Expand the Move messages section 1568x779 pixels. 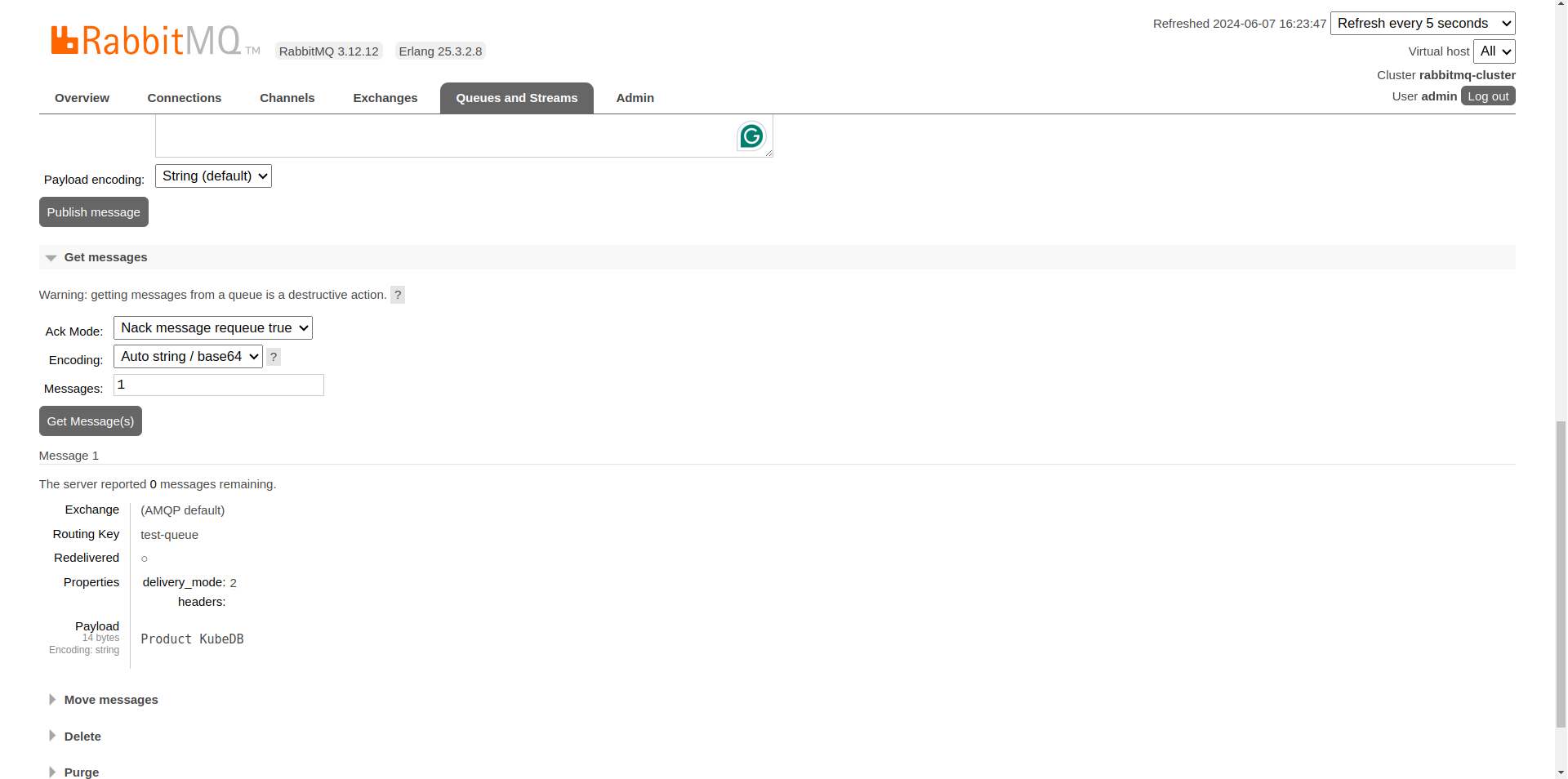point(111,700)
